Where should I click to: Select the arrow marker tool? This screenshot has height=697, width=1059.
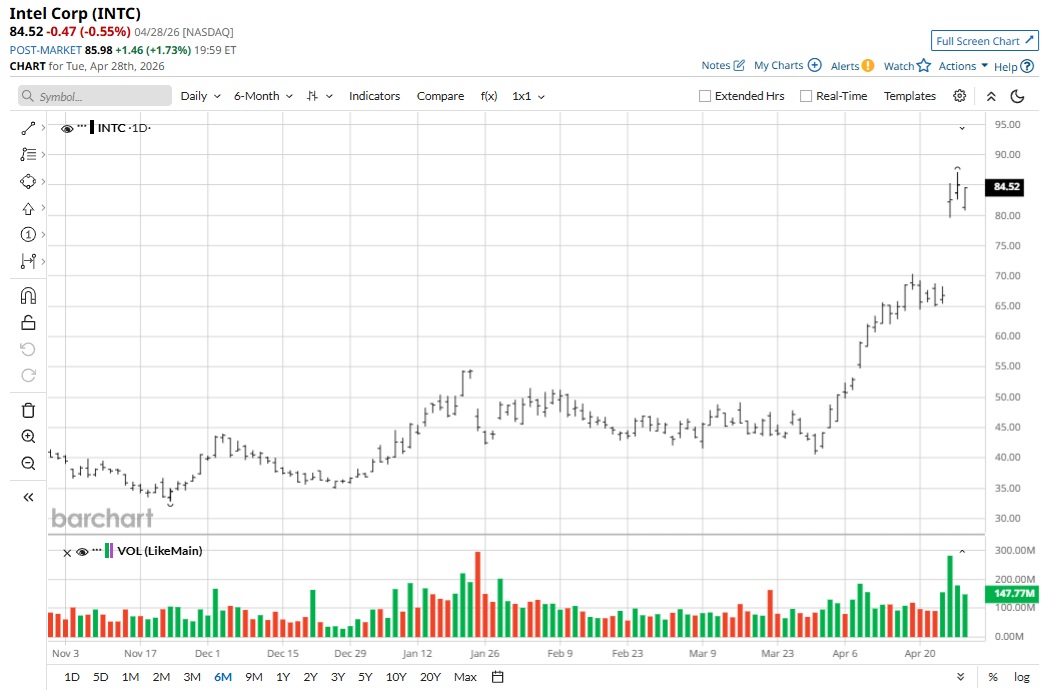(28, 209)
